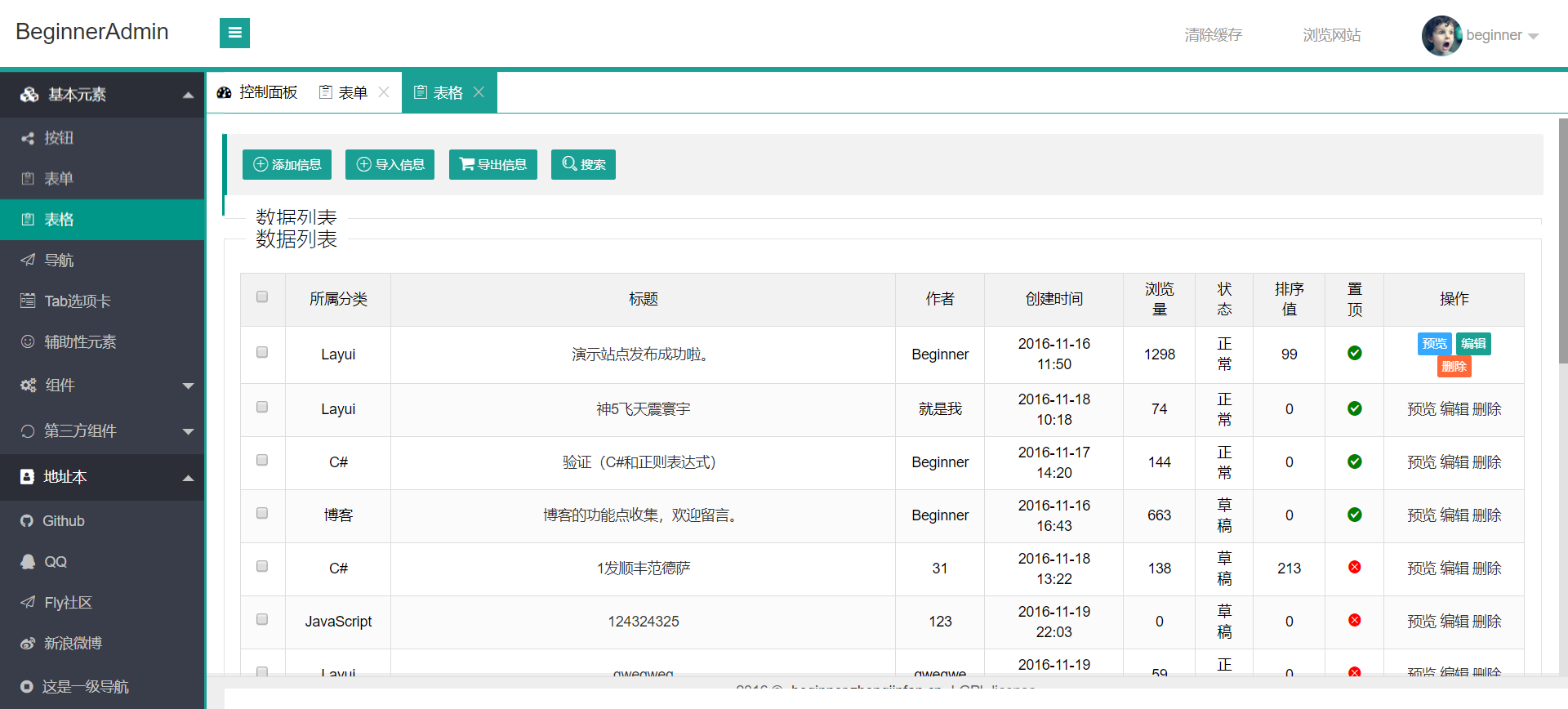Click red 置顶 cross icon for 1发顺丰范德萨

(x=1355, y=567)
